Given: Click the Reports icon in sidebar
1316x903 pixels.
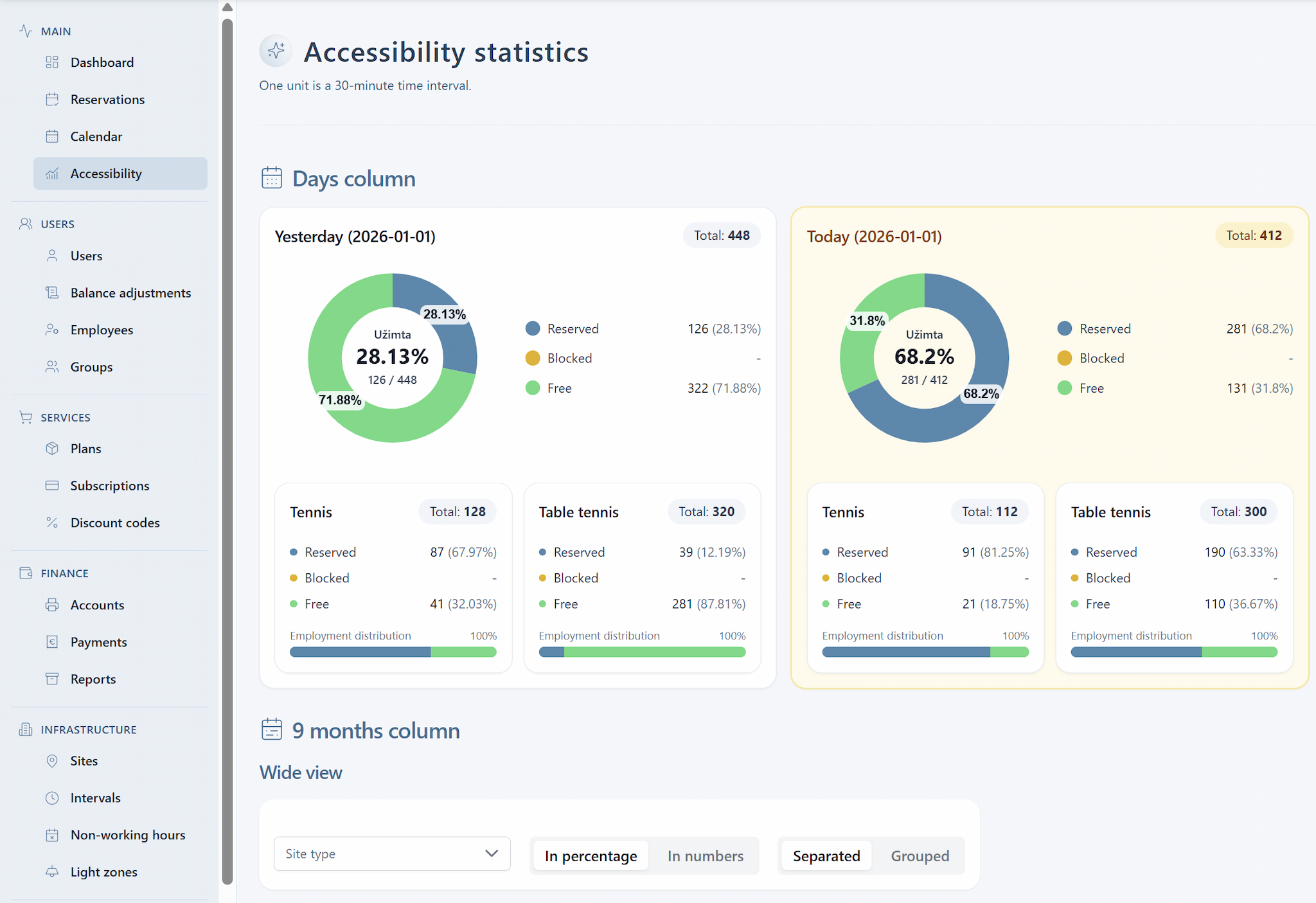Looking at the screenshot, I should pos(52,679).
